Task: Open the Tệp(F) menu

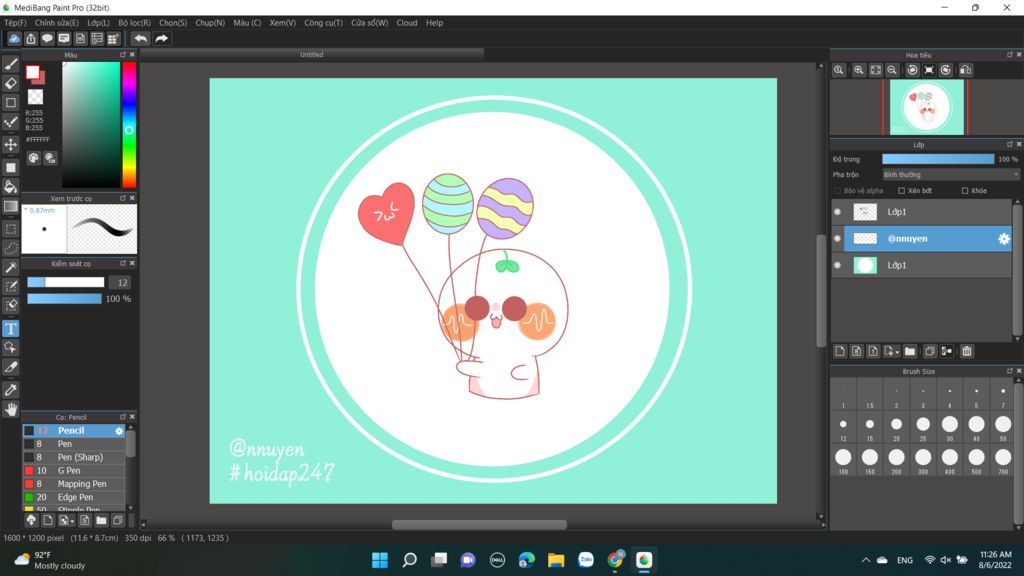Action: pos(15,23)
